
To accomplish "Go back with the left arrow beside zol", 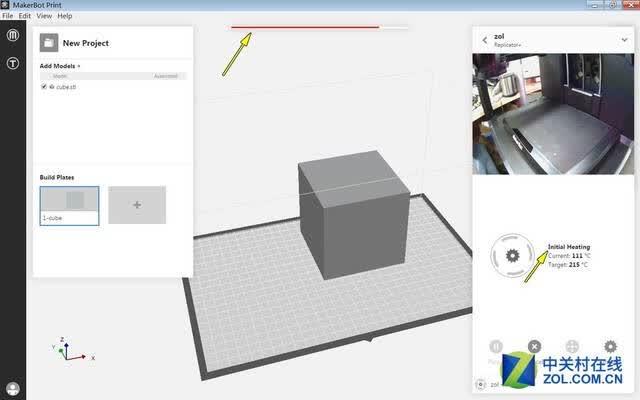I will [484, 40].
